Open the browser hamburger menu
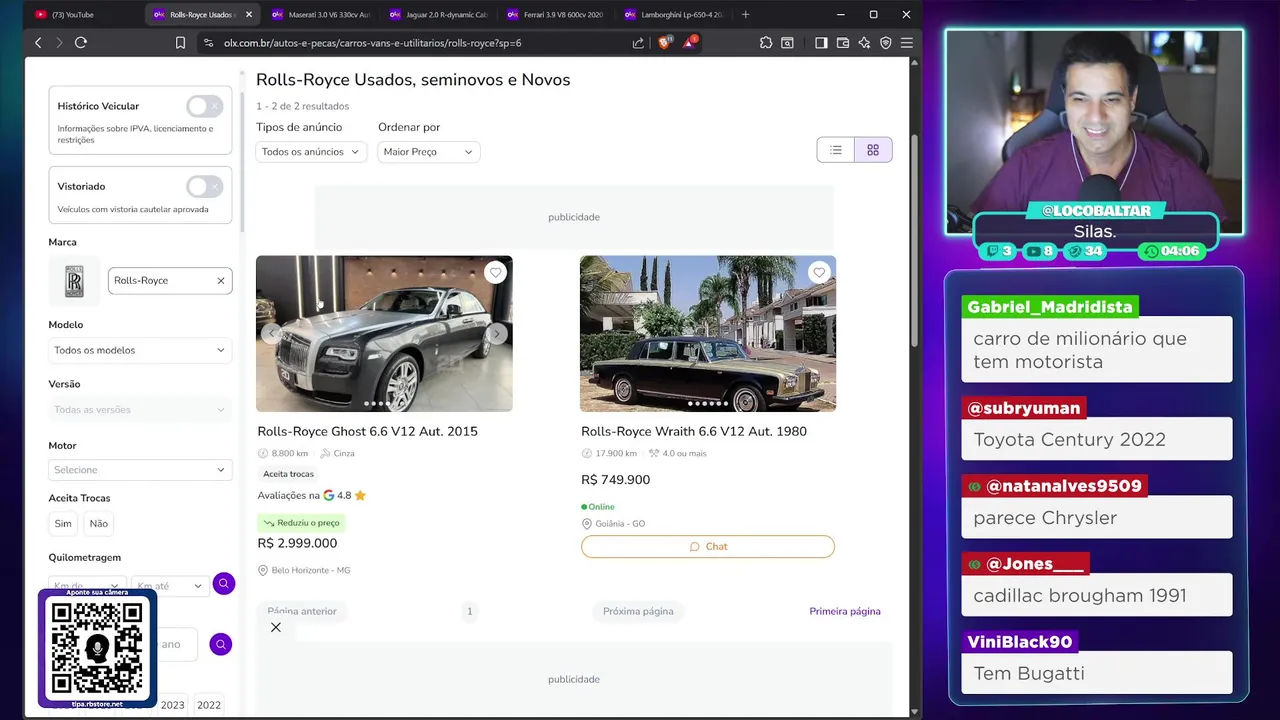This screenshot has width=1280, height=720. tap(907, 43)
